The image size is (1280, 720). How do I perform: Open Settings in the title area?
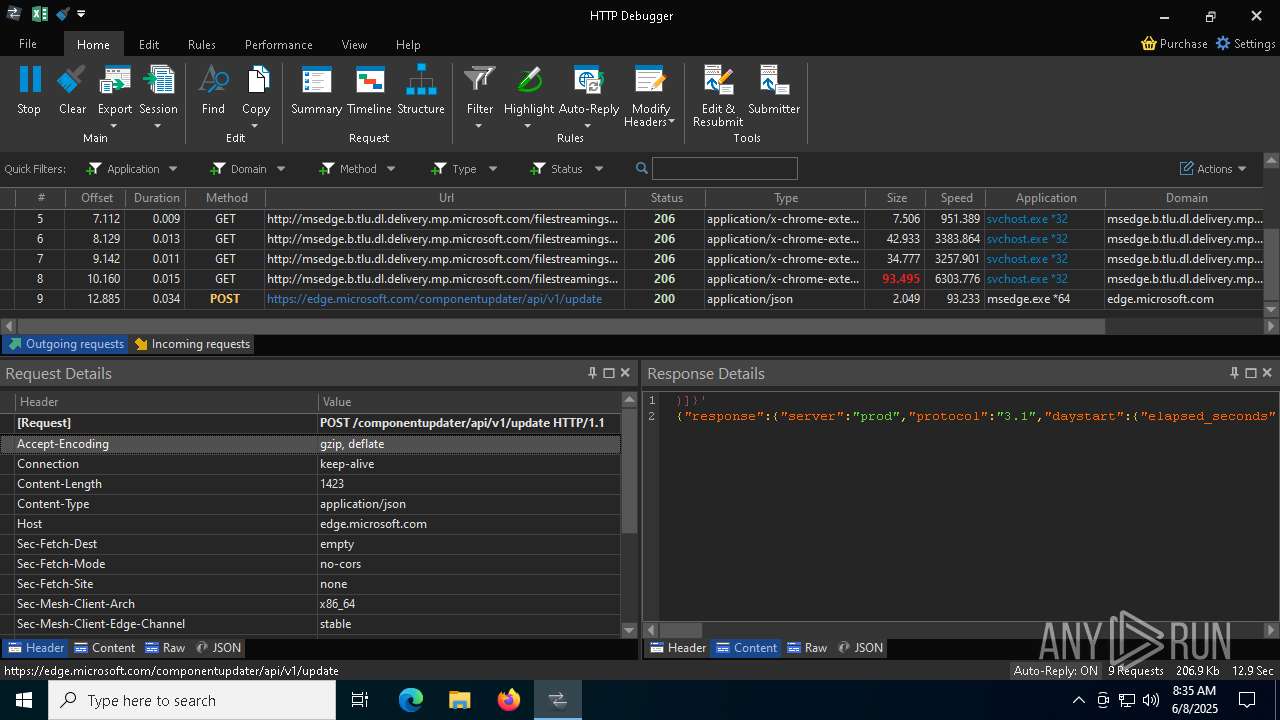[x=1245, y=44]
